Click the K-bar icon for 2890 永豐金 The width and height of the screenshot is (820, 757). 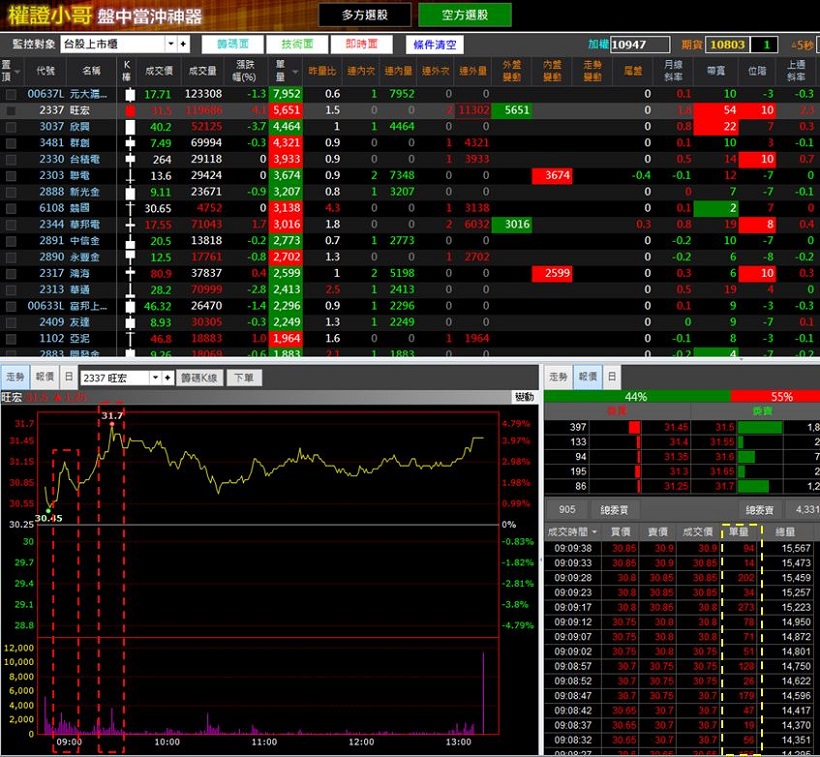pos(130,257)
